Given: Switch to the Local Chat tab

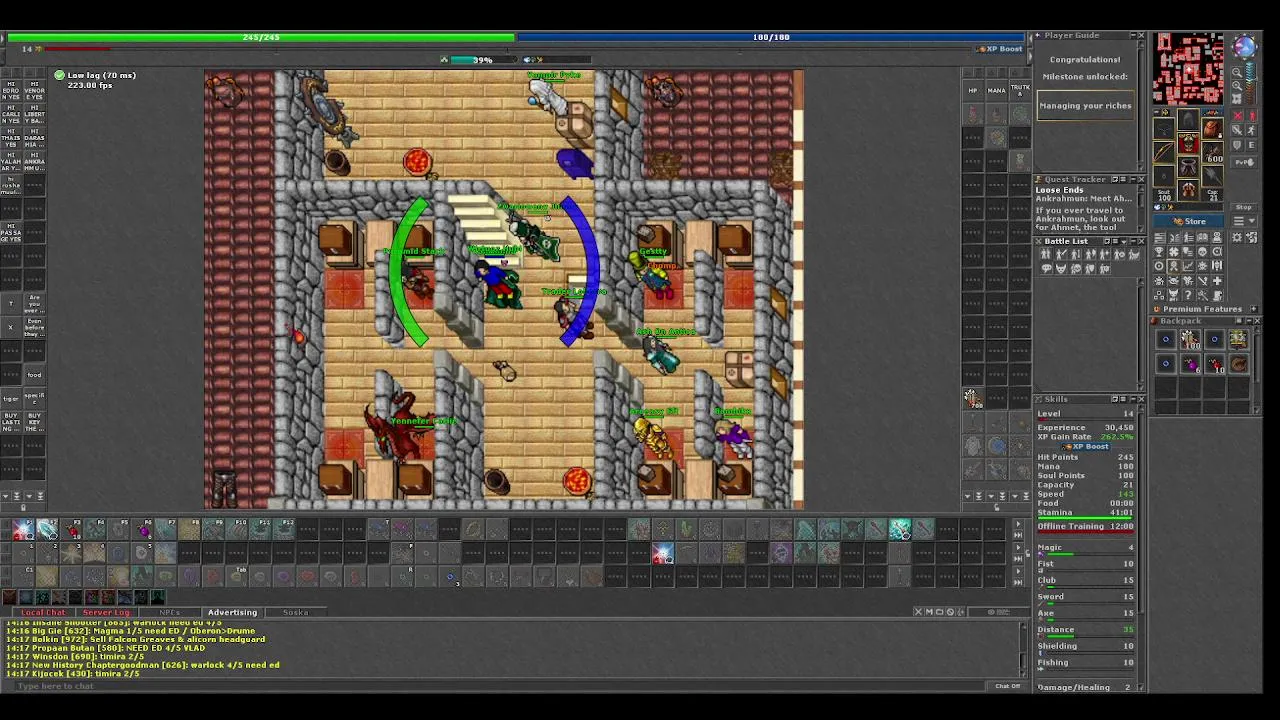Looking at the screenshot, I should pyautogui.click(x=43, y=612).
